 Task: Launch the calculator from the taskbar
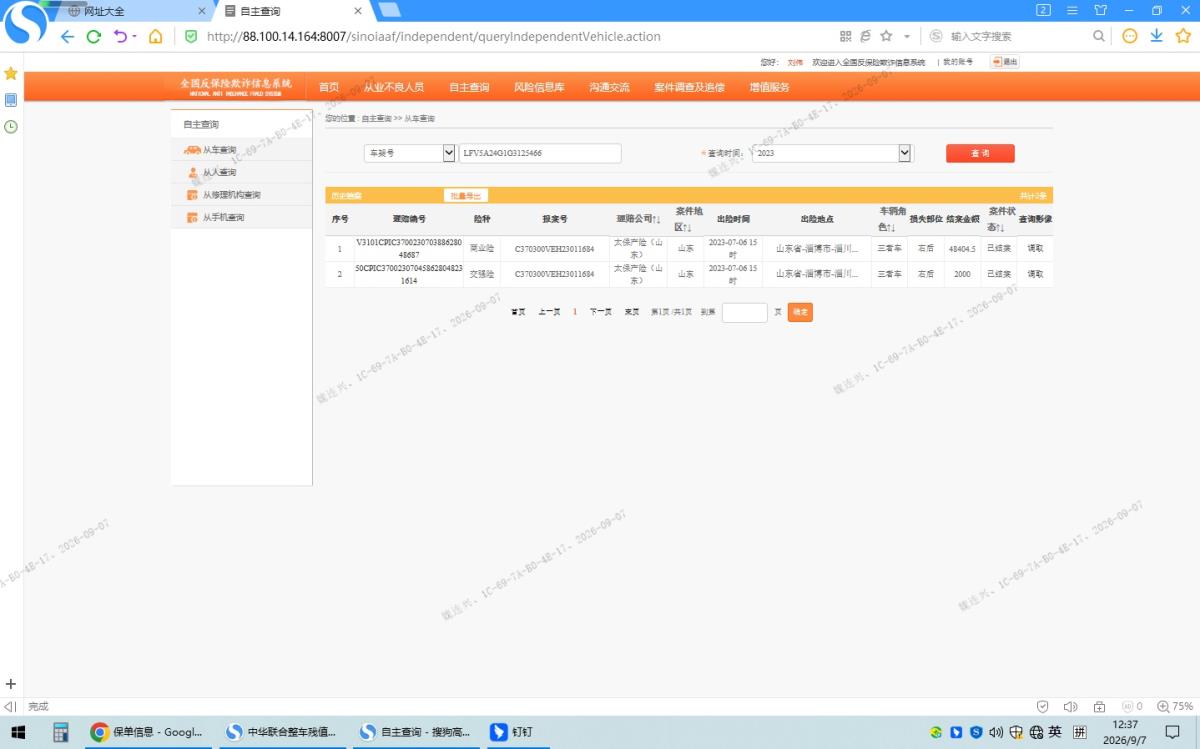coord(60,732)
